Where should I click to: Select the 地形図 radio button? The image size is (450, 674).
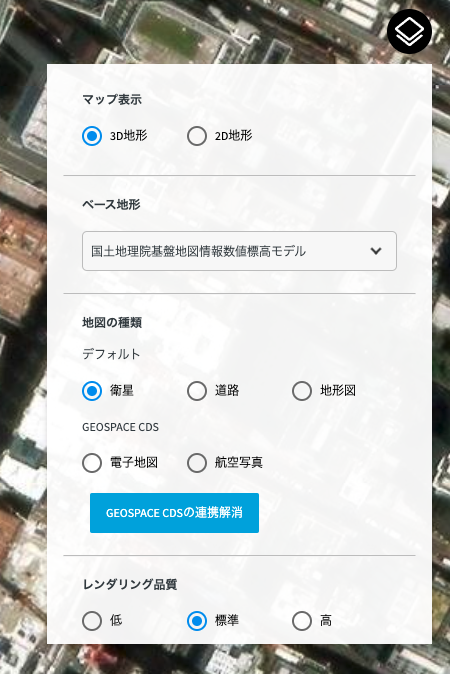tap(302, 391)
